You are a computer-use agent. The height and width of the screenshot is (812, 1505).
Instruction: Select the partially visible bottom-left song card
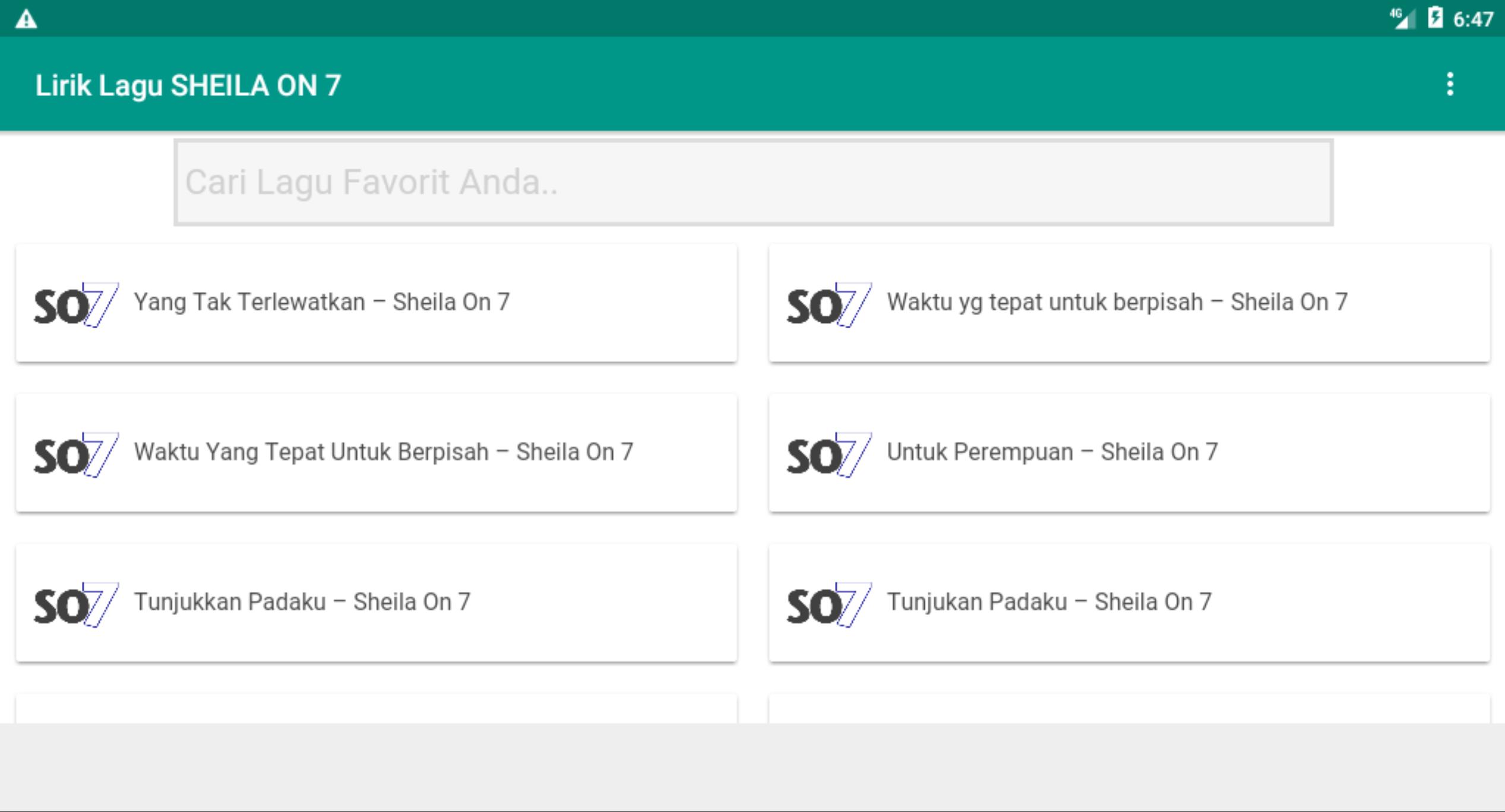click(377, 709)
